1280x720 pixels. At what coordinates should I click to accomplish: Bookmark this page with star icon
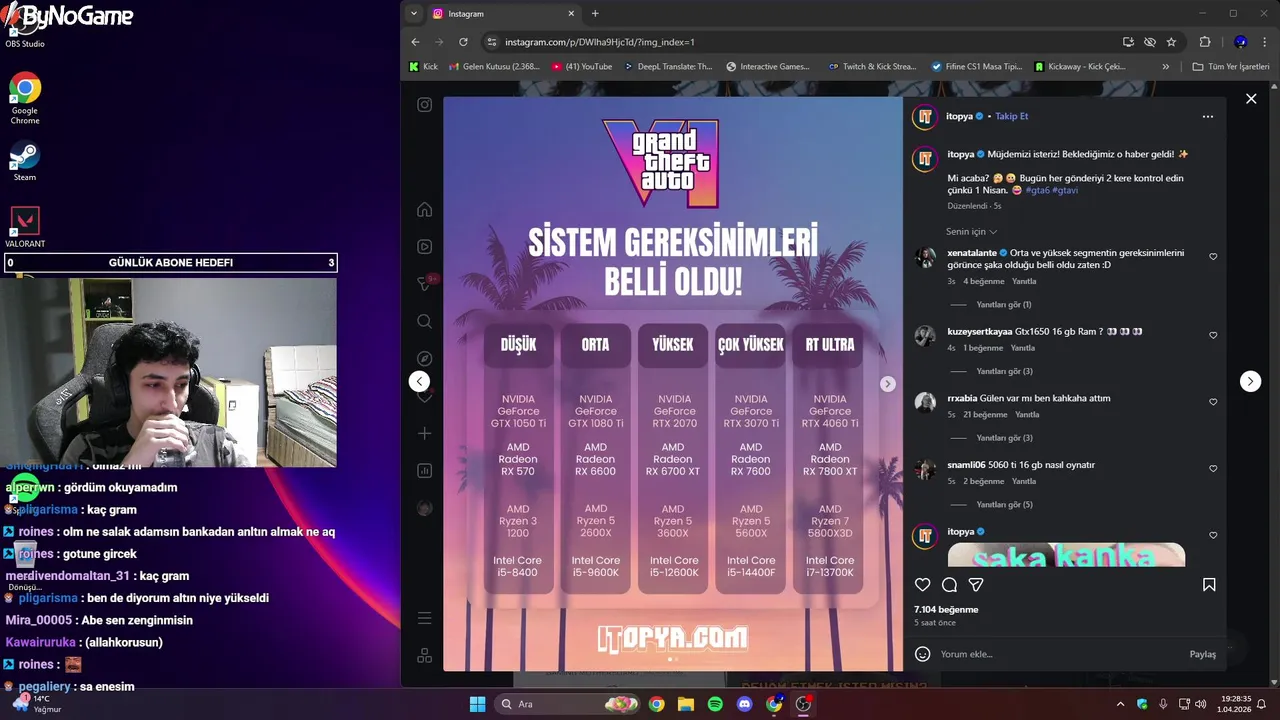click(x=1171, y=42)
